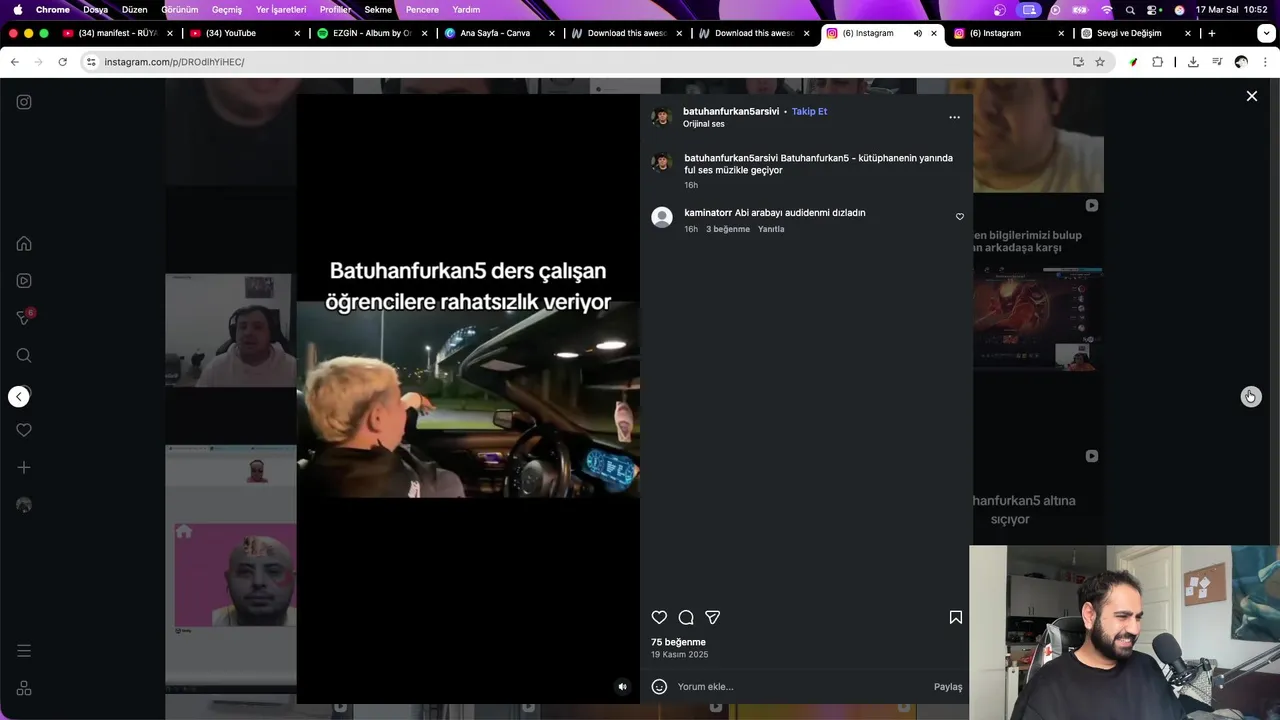1280x720 pixels.
Task: Share the post with paper plane icon
Action: tap(713, 618)
